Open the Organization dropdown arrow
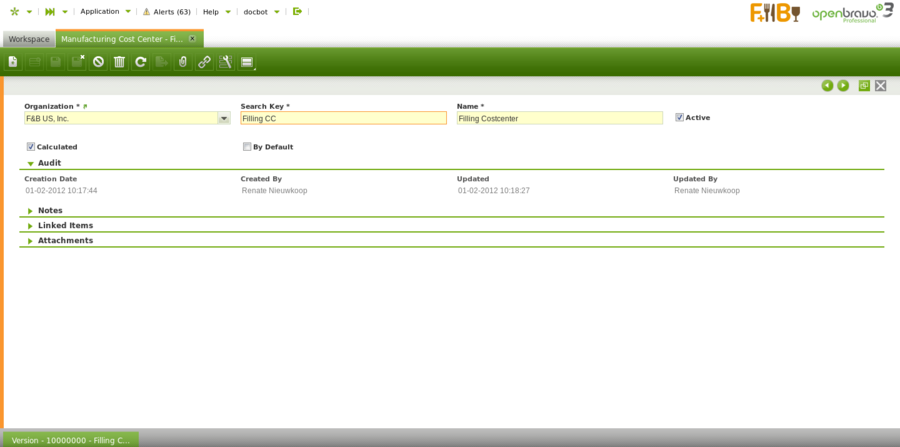The image size is (900, 447). tap(224, 118)
